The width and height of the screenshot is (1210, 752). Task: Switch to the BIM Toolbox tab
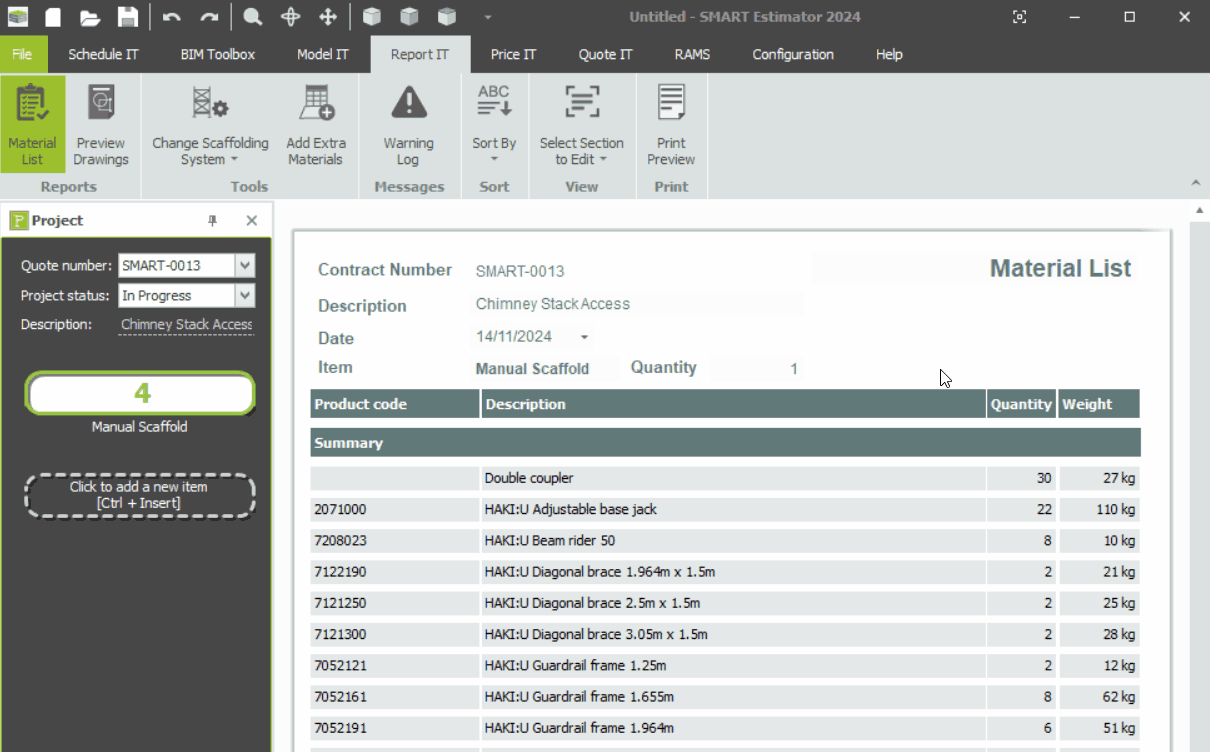pyautogui.click(x=217, y=54)
